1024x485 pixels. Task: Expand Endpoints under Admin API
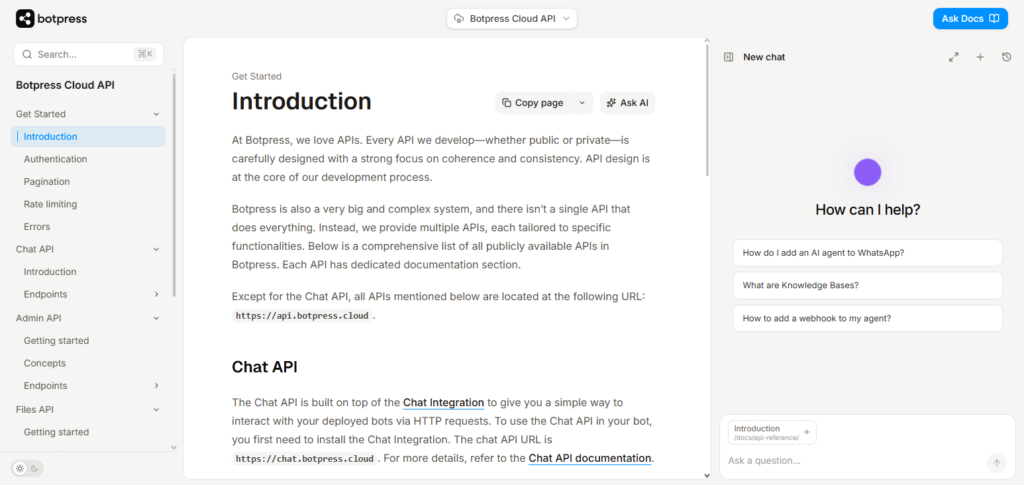click(156, 386)
